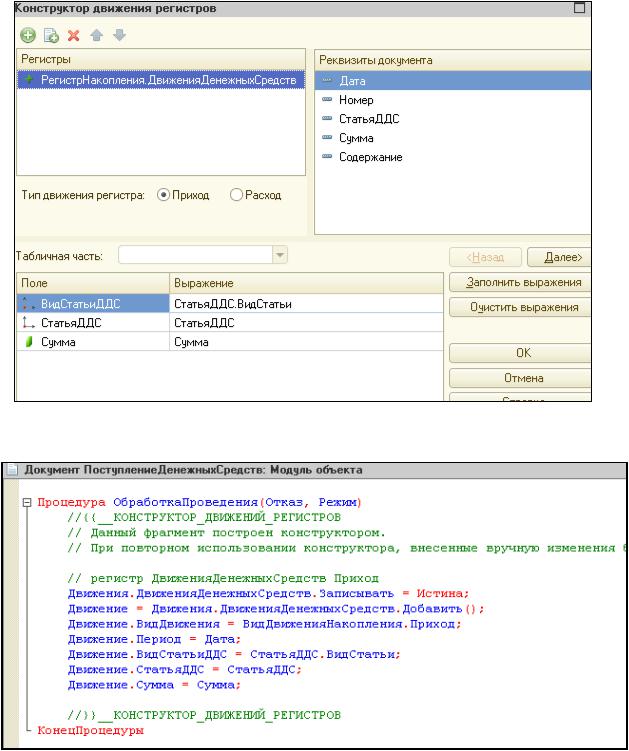Click the red Delete X icon
629x751 pixels.
coord(73,35)
